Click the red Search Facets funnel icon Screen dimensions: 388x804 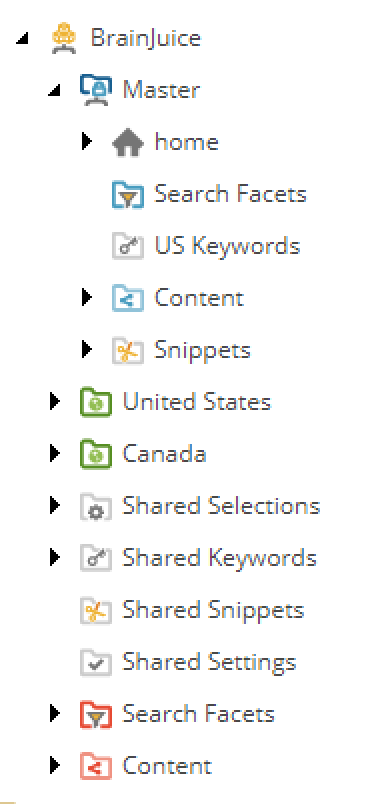click(x=95, y=714)
